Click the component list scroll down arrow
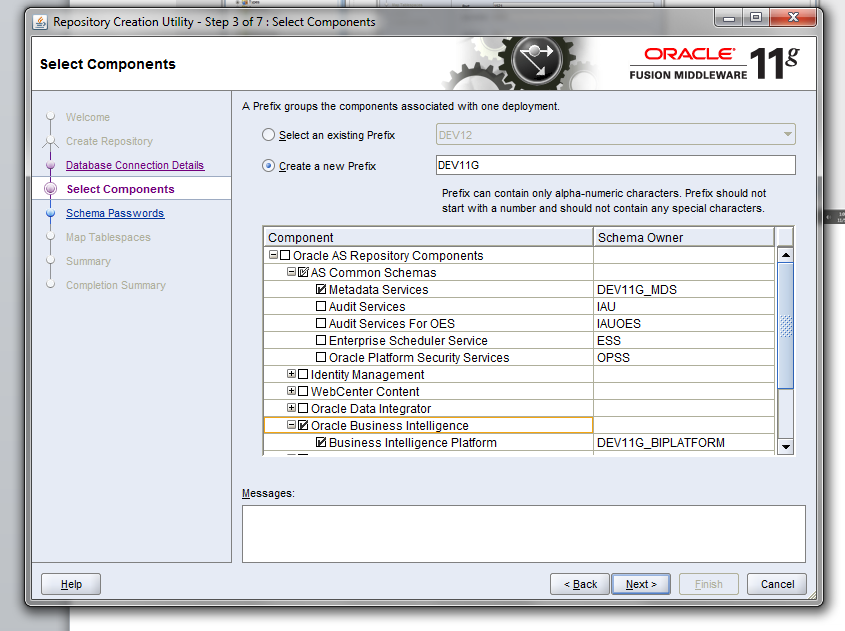This screenshot has width=845, height=631. coord(786,447)
